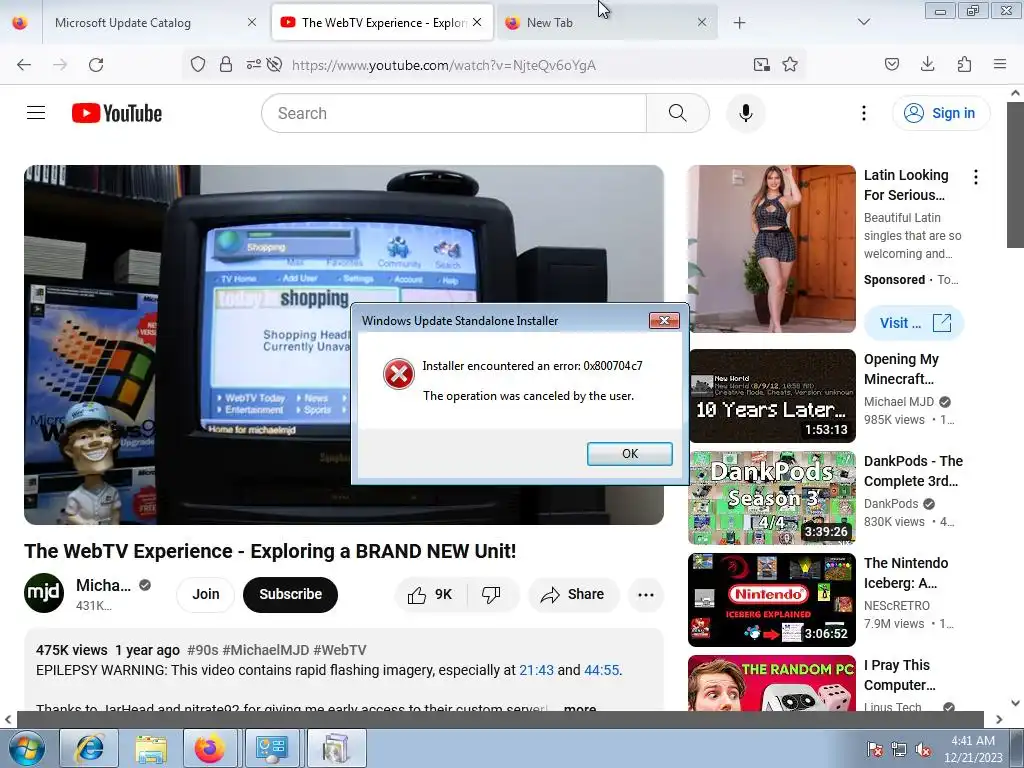Start voice search with the microphone icon
The height and width of the screenshot is (768, 1024).
(x=746, y=113)
